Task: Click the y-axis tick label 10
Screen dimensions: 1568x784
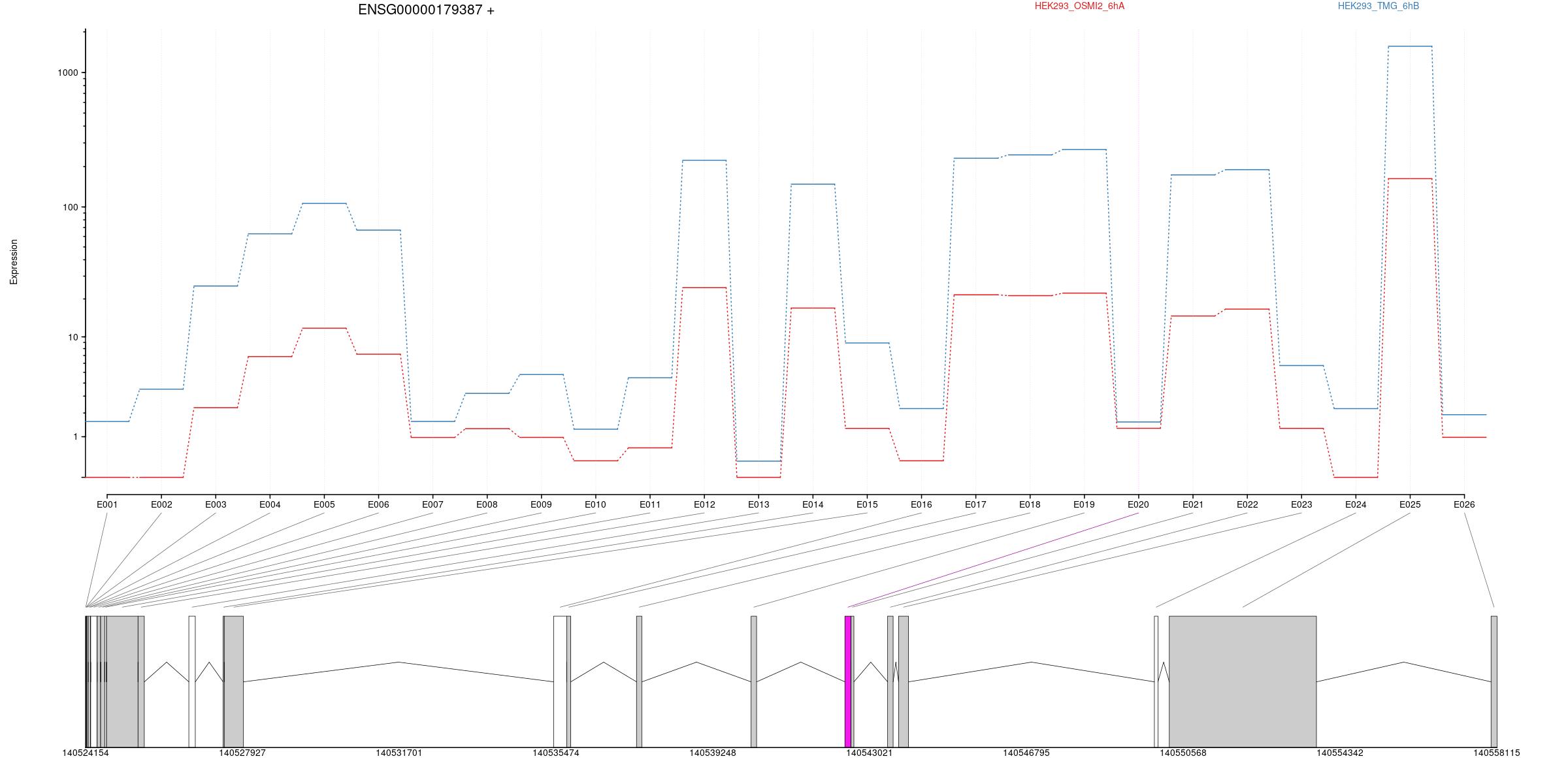Action: pyautogui.click(x=73, y=337)
